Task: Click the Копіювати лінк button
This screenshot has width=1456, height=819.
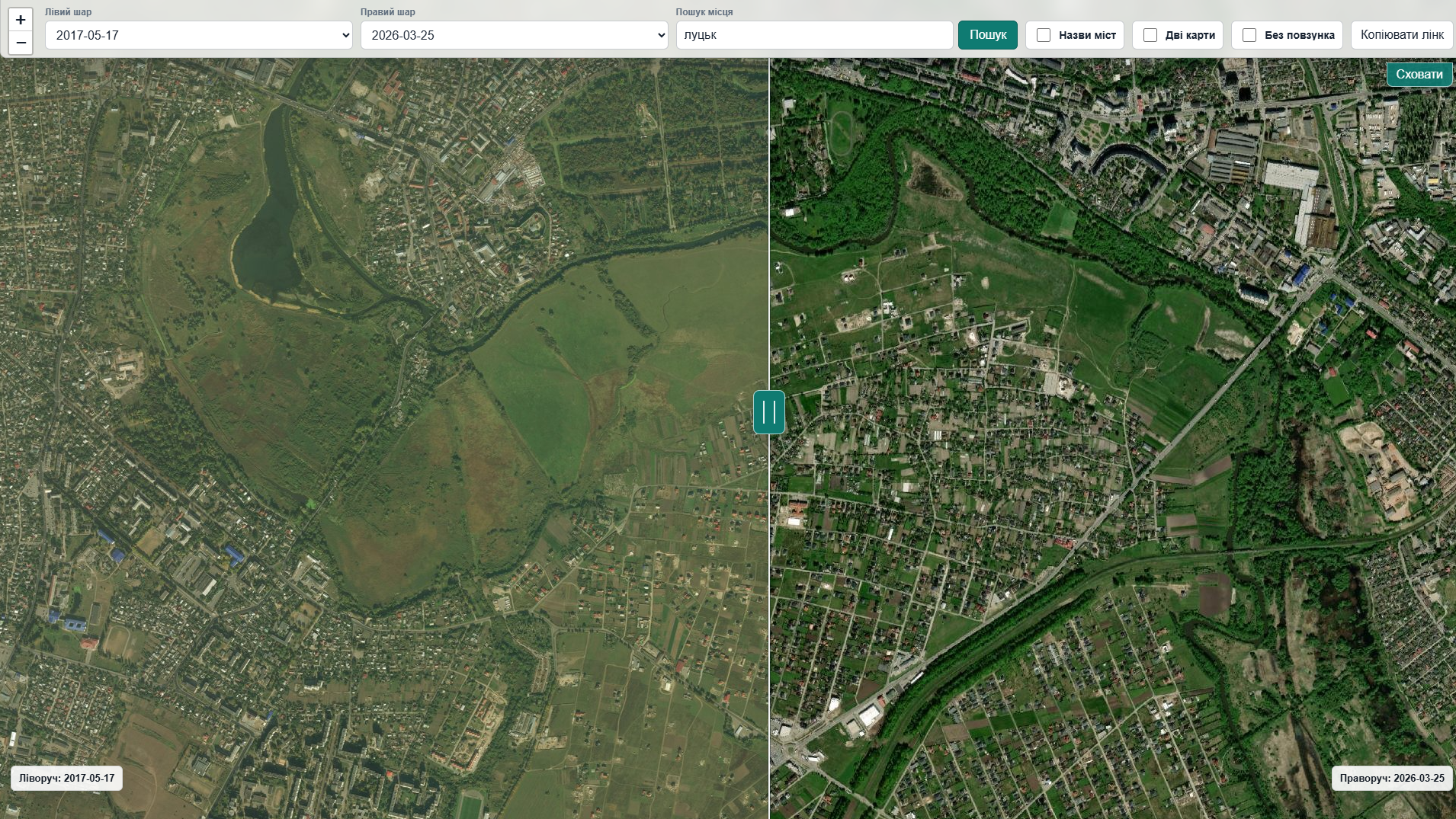Action: tap(1402, 35)
